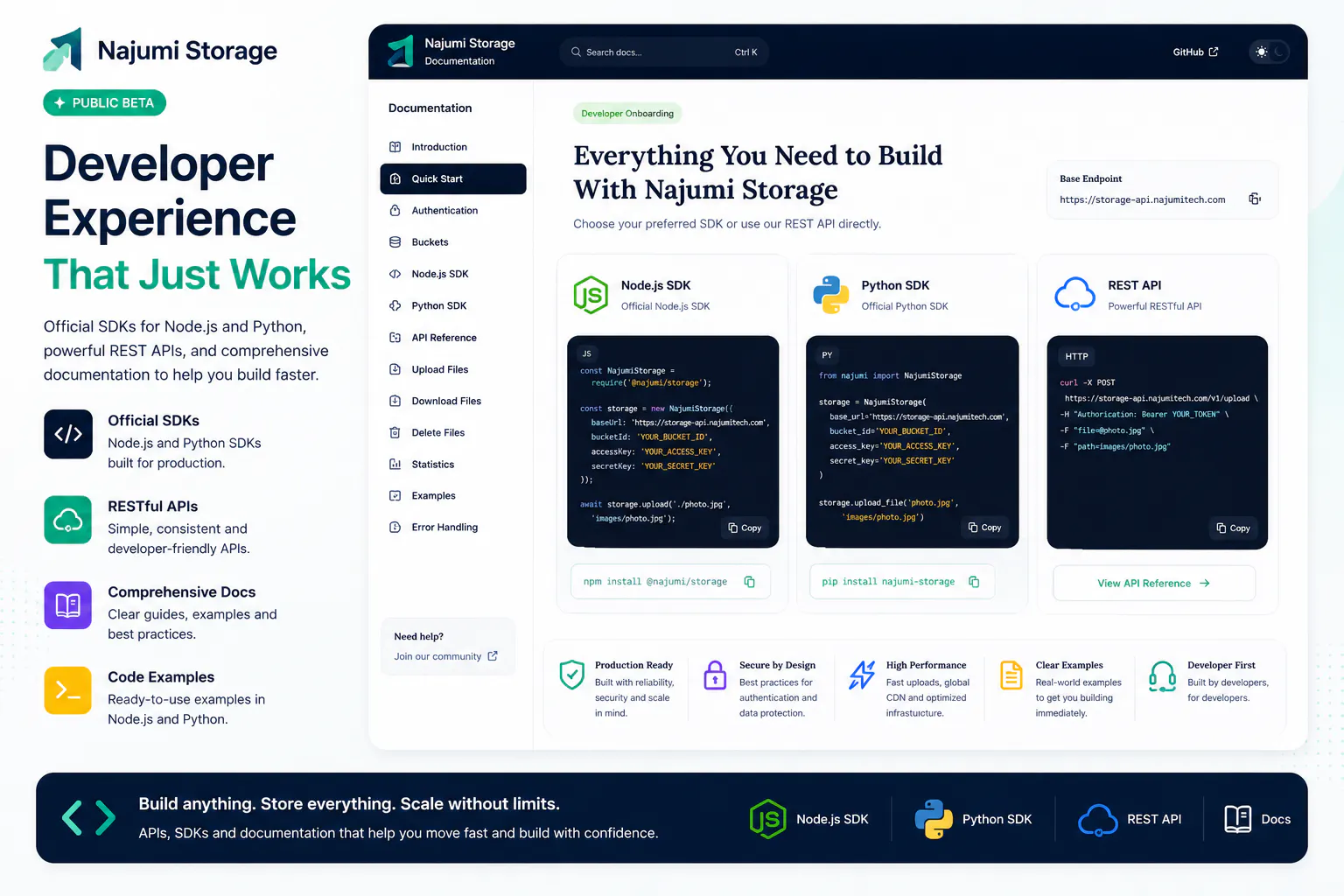Click the cloud icon on the REST API card
Screen dimensions: 1344x896
click(x=1074, y=295)
